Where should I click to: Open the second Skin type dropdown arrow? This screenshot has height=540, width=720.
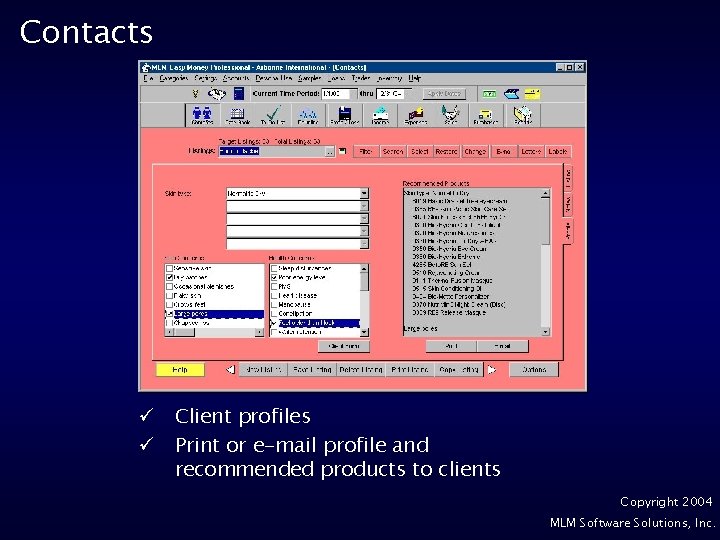(x=364, y=206)
